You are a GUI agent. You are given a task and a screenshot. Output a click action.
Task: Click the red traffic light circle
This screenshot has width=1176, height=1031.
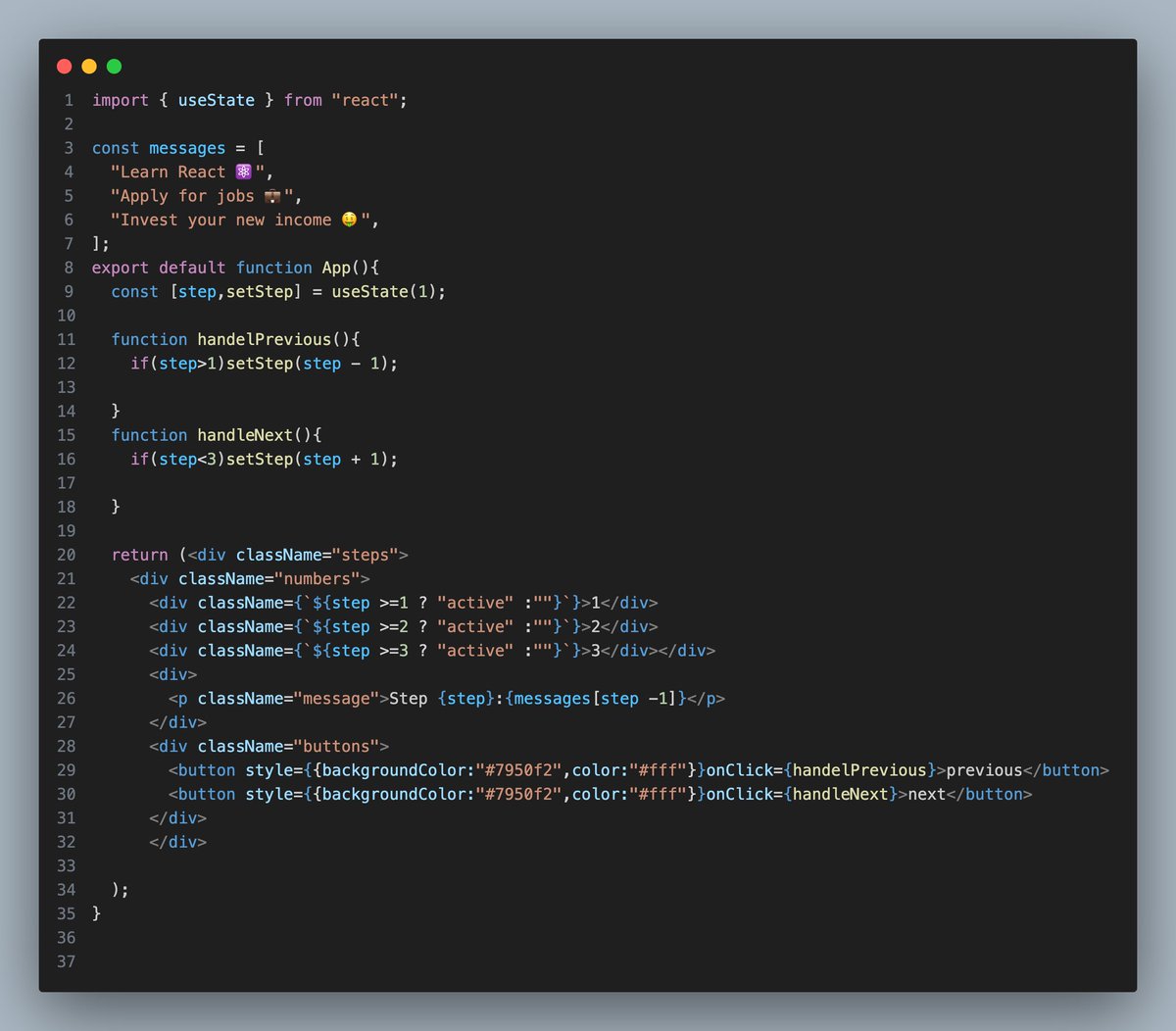pos(65,66)
